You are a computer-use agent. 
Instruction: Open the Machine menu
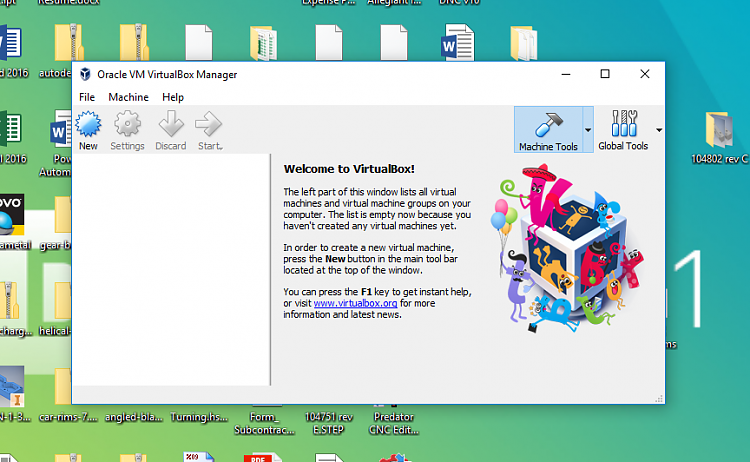click(x=129, y=97)
